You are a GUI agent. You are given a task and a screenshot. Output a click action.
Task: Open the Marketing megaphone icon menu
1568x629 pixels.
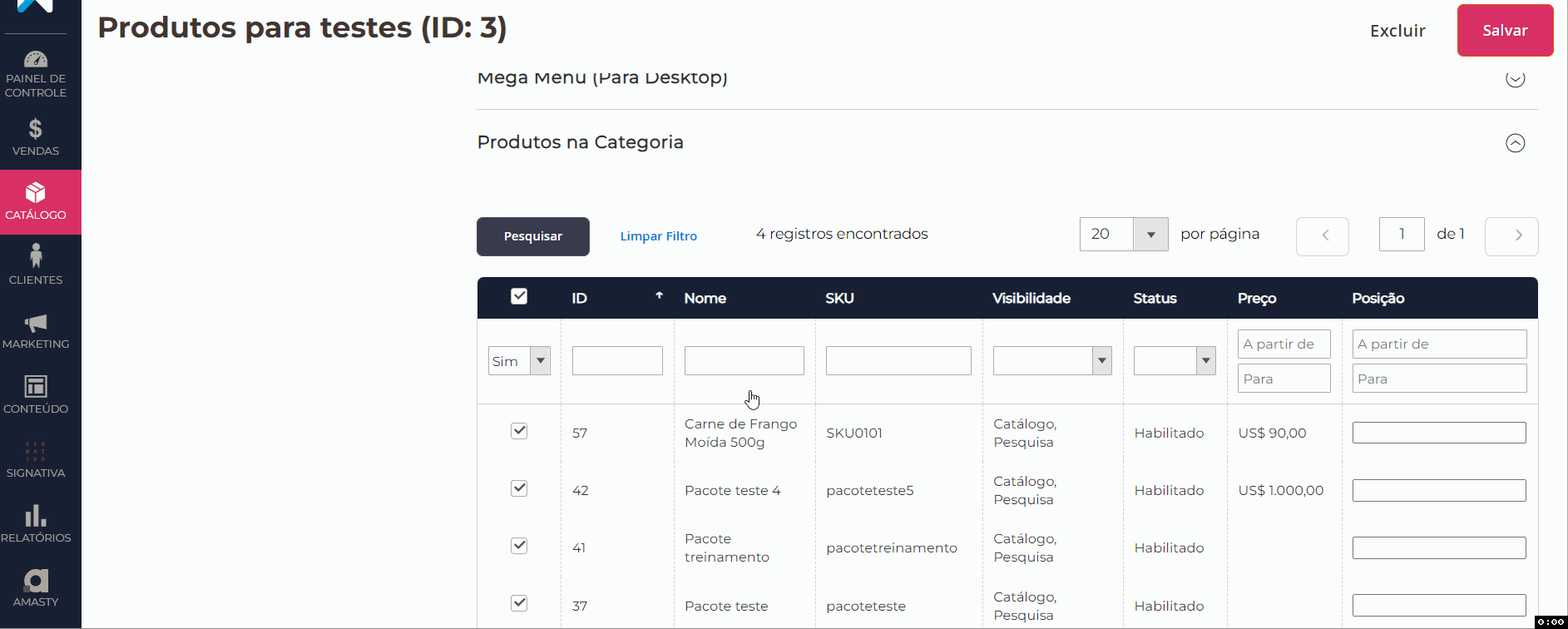(x=36, y=323)
